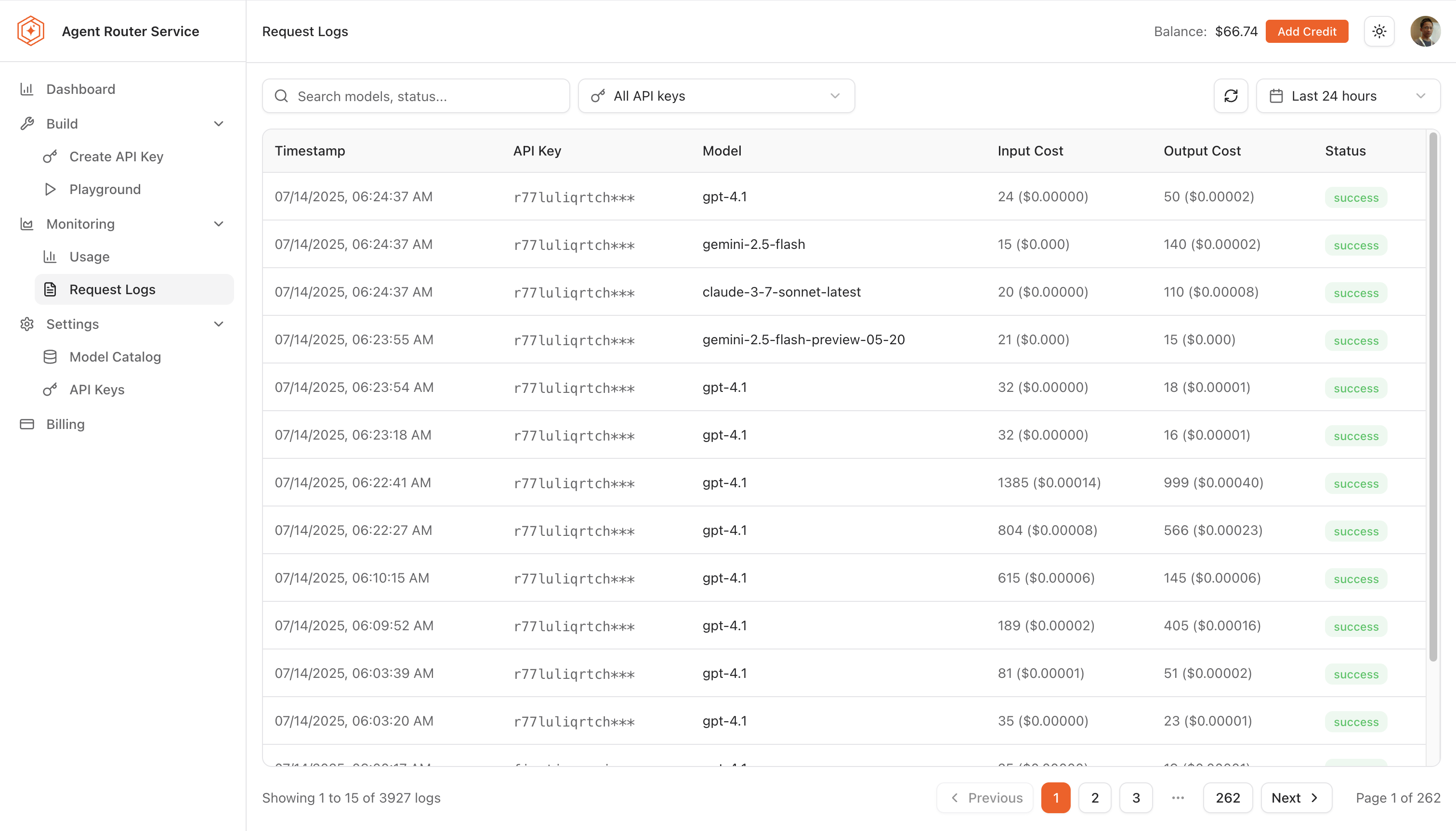Screen dimensions: 1456x831
Task: Click the refresh logs icon
Action: coord(1231,96)
